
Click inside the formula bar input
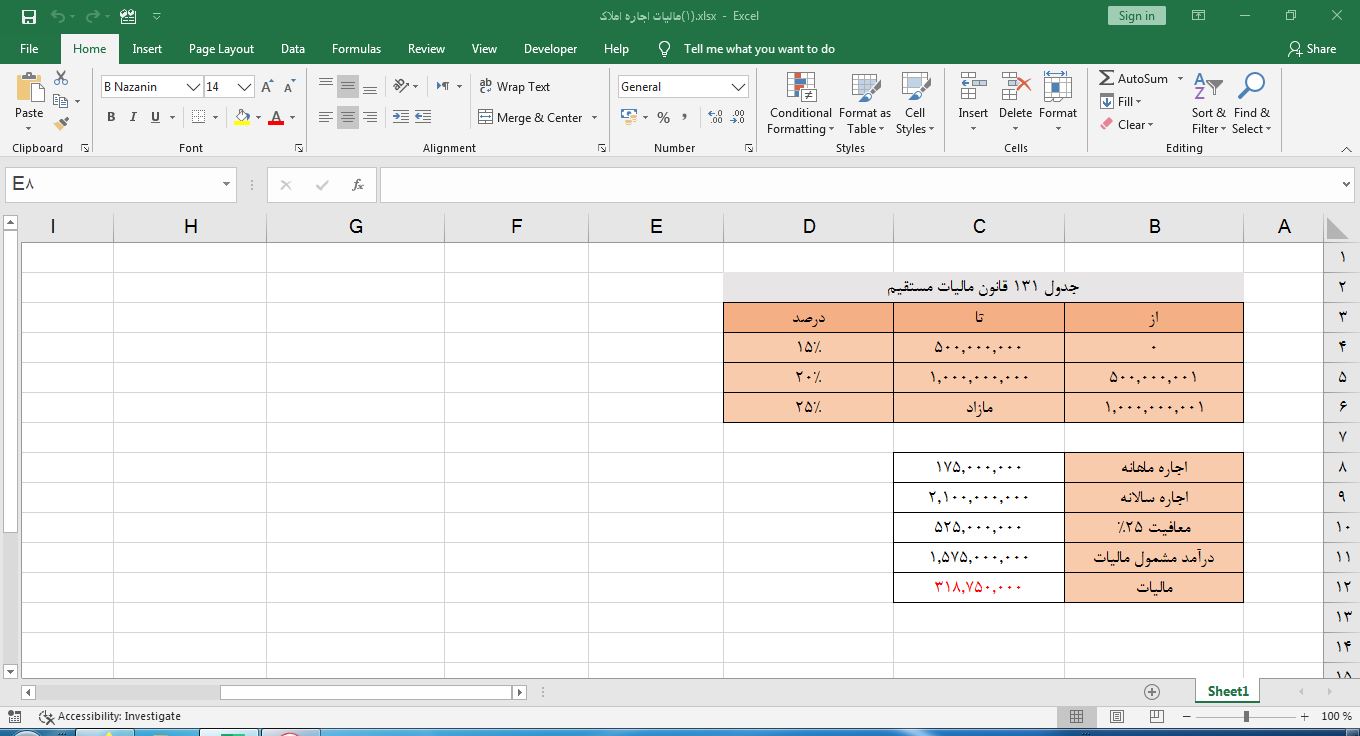pos(860,185)
